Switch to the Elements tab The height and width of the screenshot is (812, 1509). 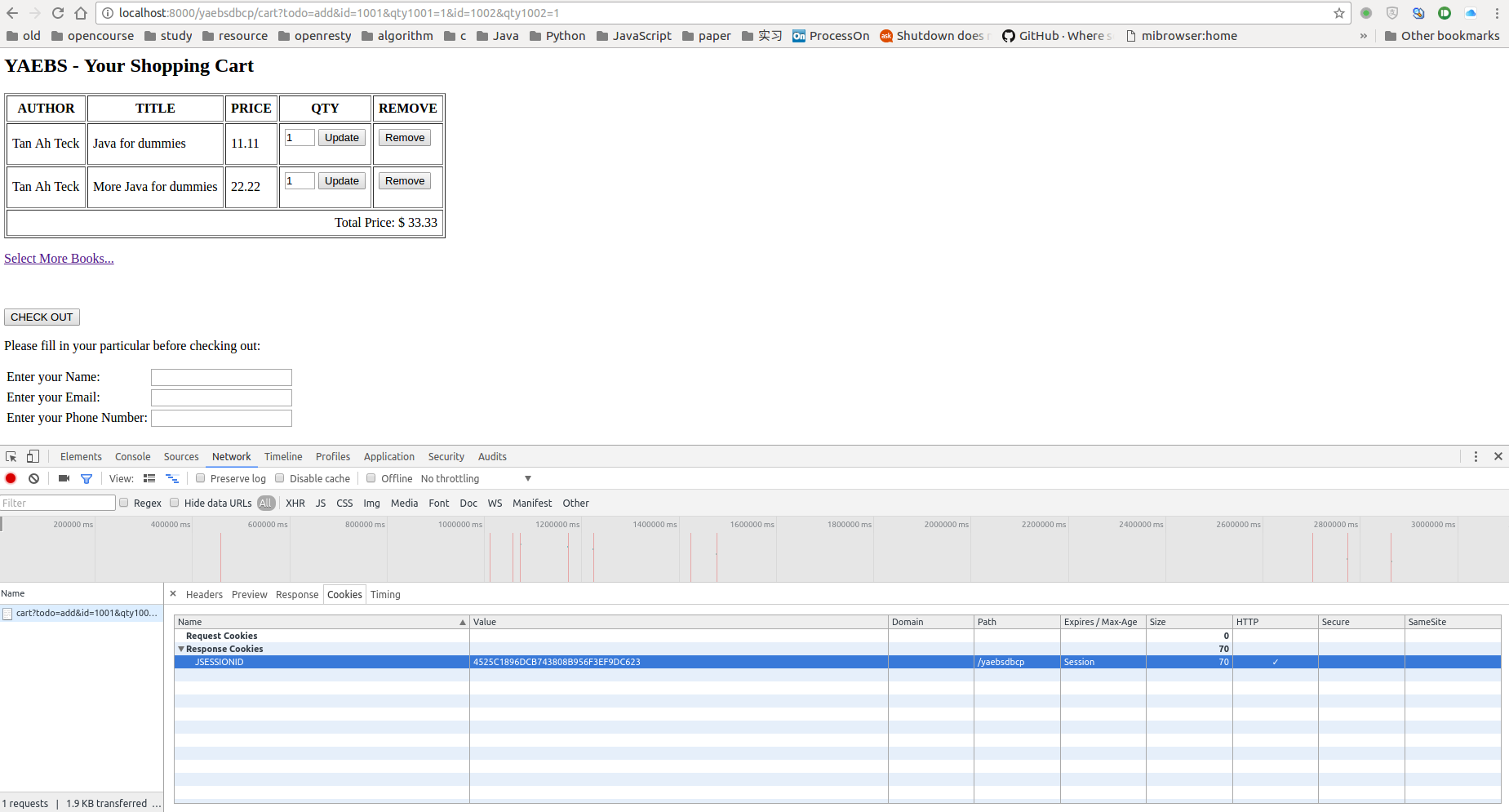81,457
